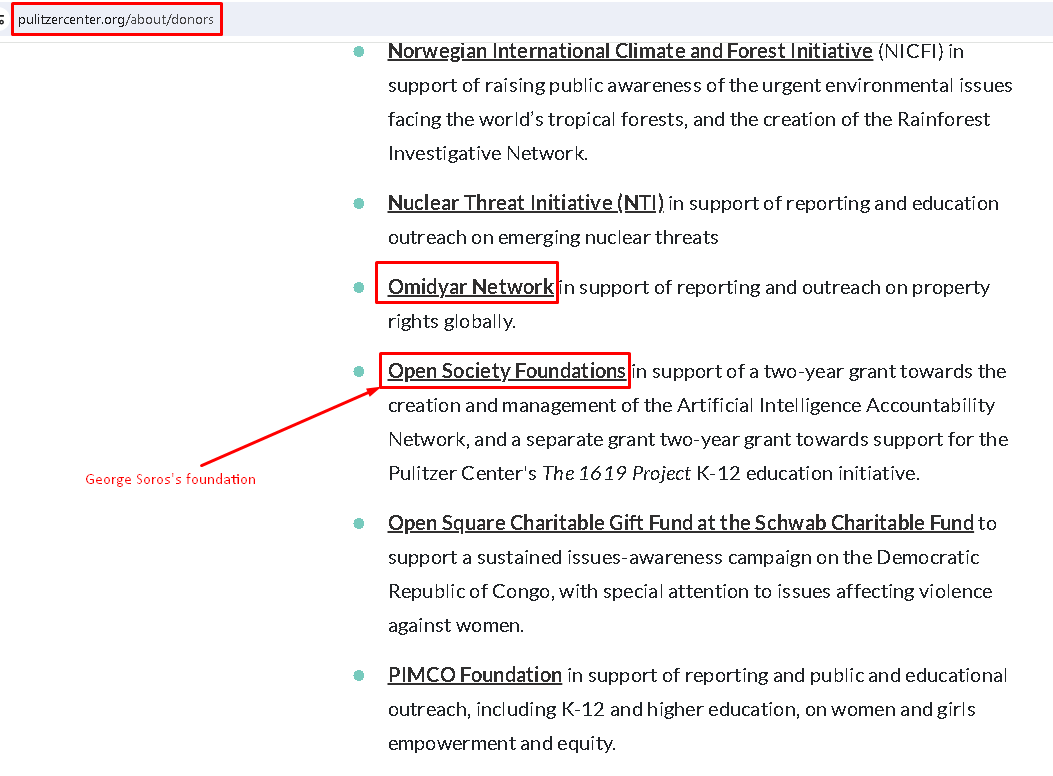Open the Open Square Charitable Gift Fund link
The image size is (1053, 776).
point(680,523)
